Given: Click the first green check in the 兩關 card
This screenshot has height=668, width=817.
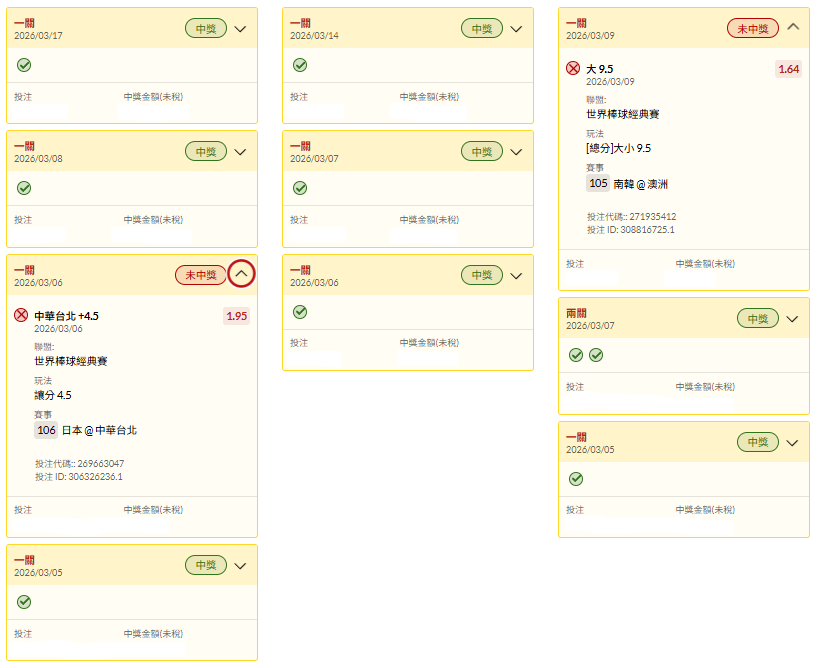Looking at the screenshot, I should click(x=576, y=355).
